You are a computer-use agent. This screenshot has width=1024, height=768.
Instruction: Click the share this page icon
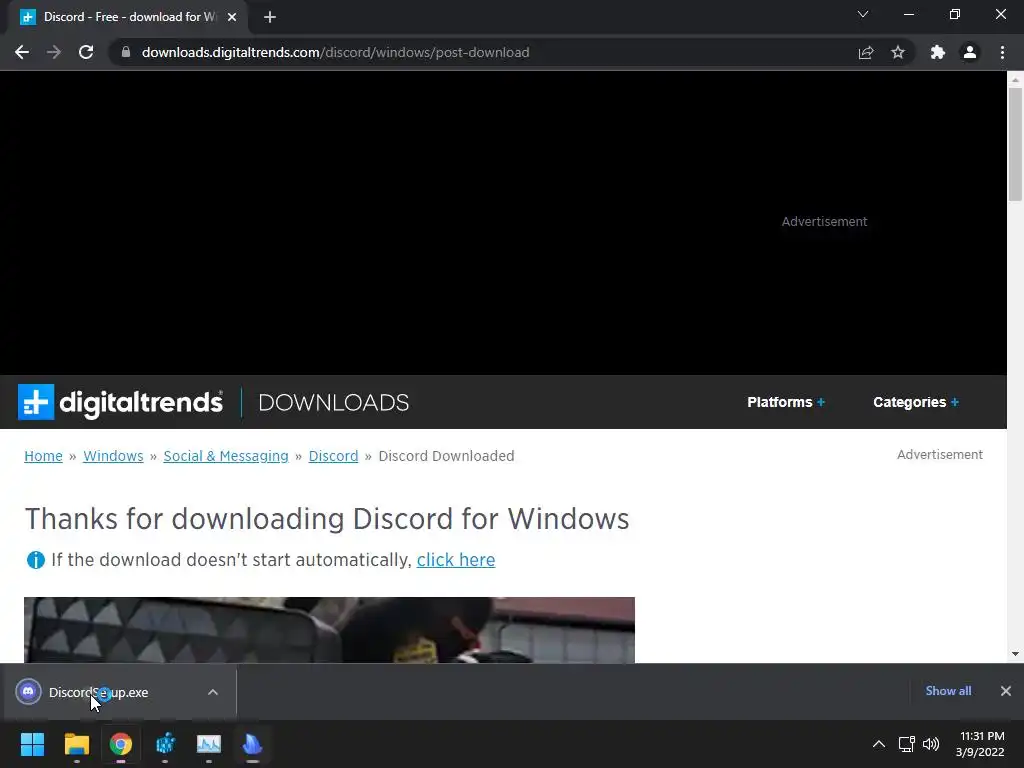tap(866, 52)
